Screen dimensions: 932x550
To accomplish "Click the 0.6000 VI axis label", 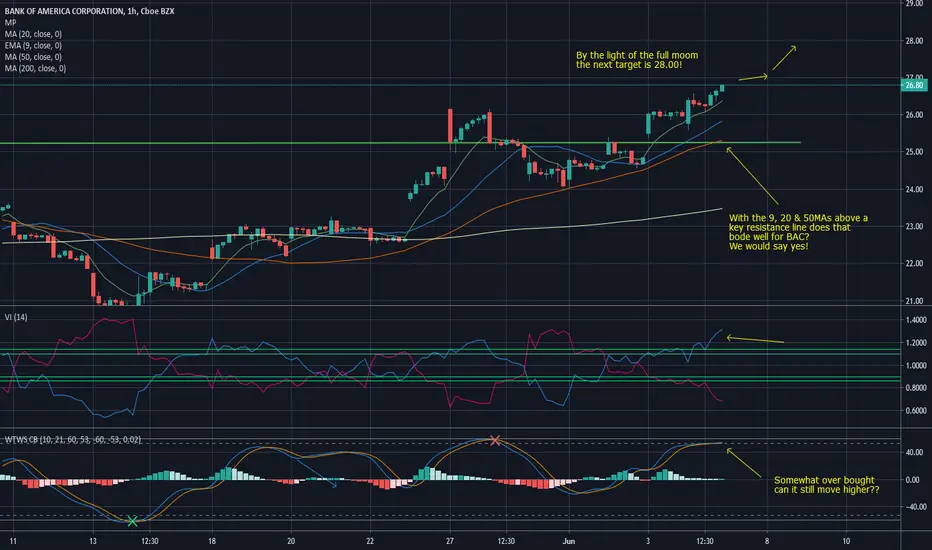I will [916, 410].
